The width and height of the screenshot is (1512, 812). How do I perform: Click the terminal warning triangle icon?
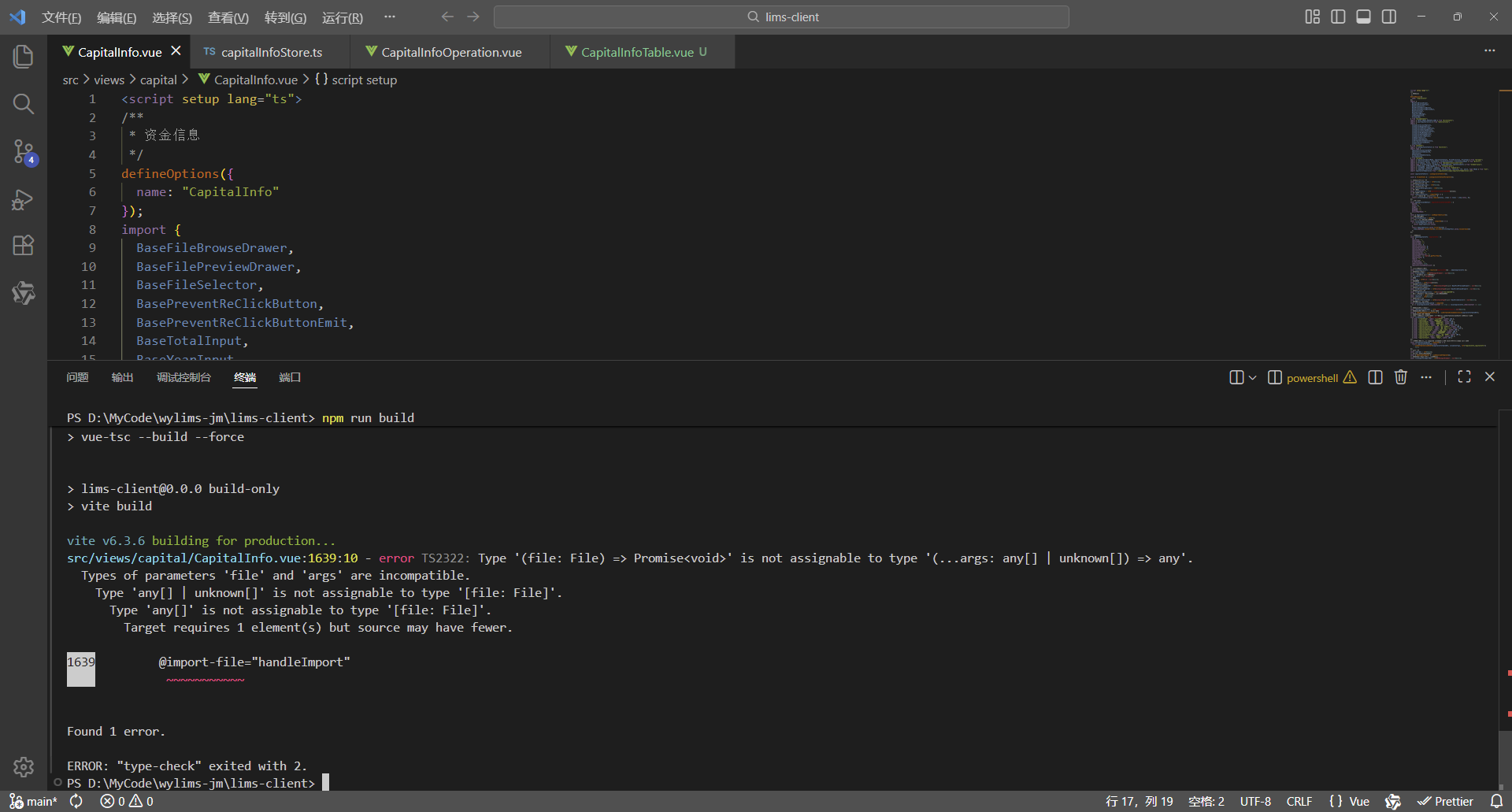1350,377
